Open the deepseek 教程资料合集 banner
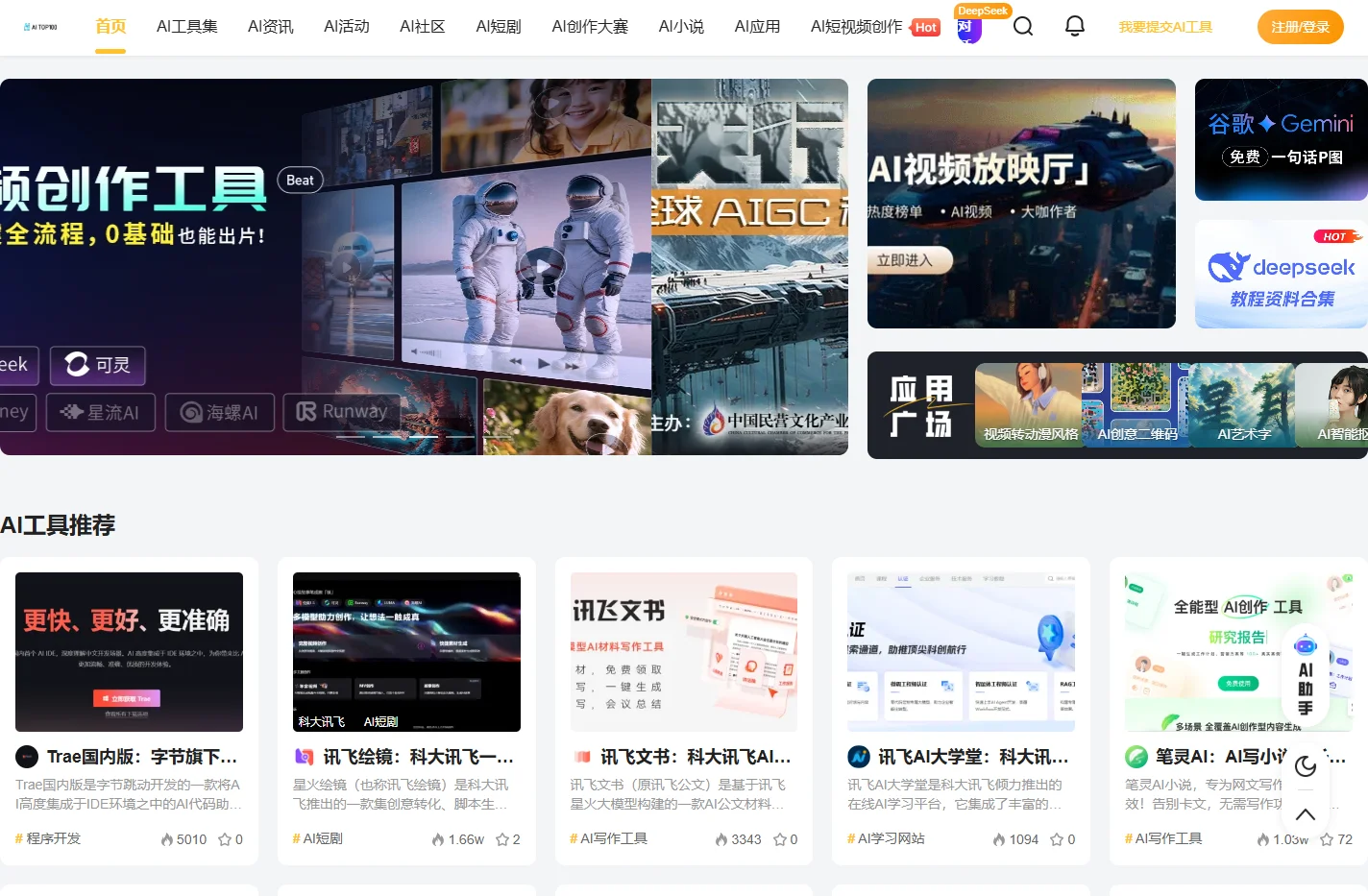The width and height of the screenshot is (1368, 896). pos(1282,275)
